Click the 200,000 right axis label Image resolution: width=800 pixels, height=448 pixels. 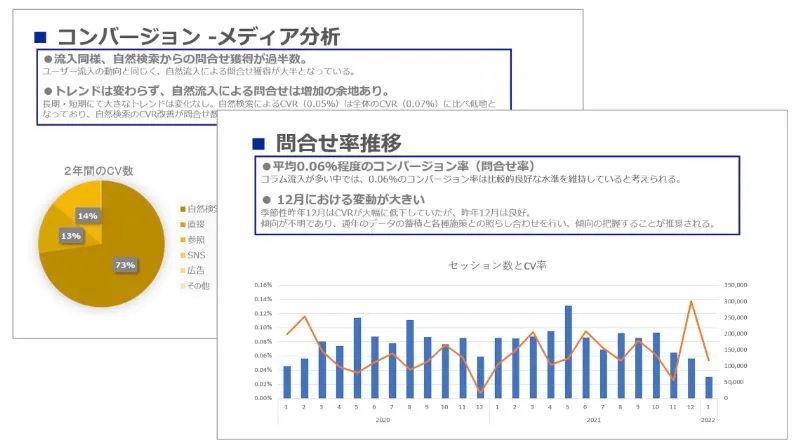click(x=736, y=334)
